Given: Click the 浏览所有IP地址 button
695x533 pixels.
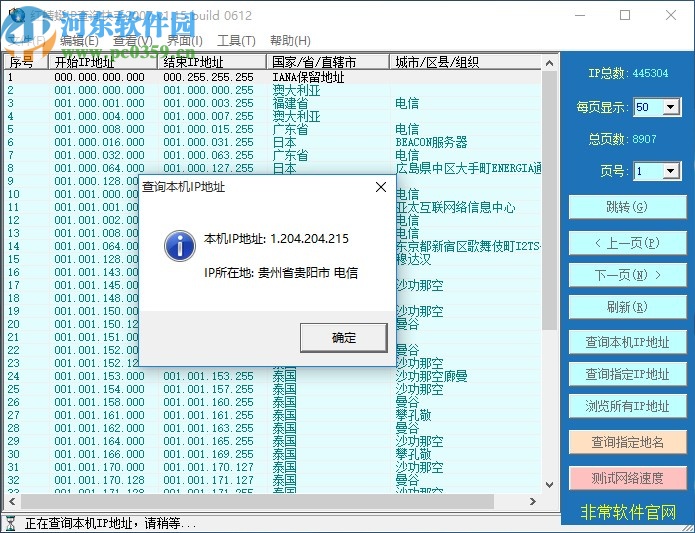Looking at the screenshot, I should (627, 406).
